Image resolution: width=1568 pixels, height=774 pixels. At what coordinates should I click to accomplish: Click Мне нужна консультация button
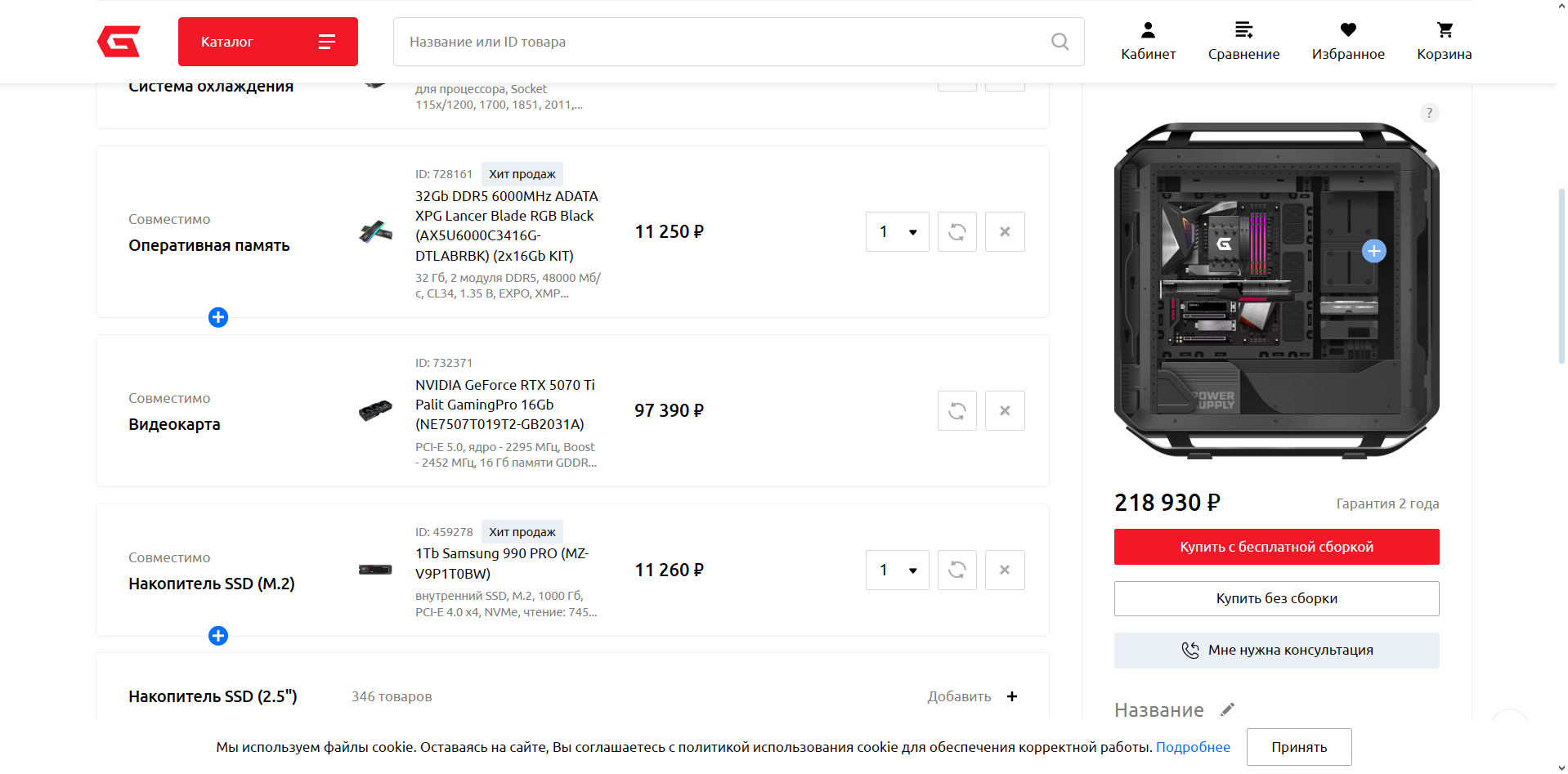(1276, 651)
